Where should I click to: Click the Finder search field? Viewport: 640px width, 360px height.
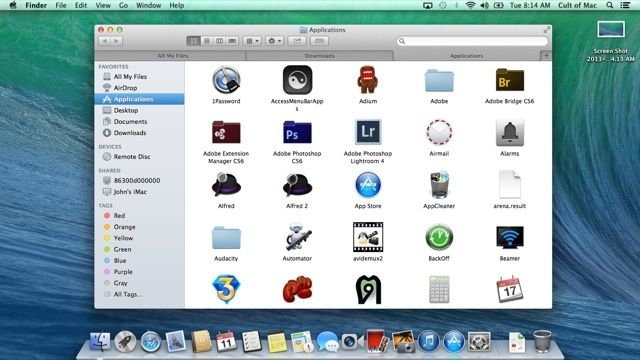[472, 41]
